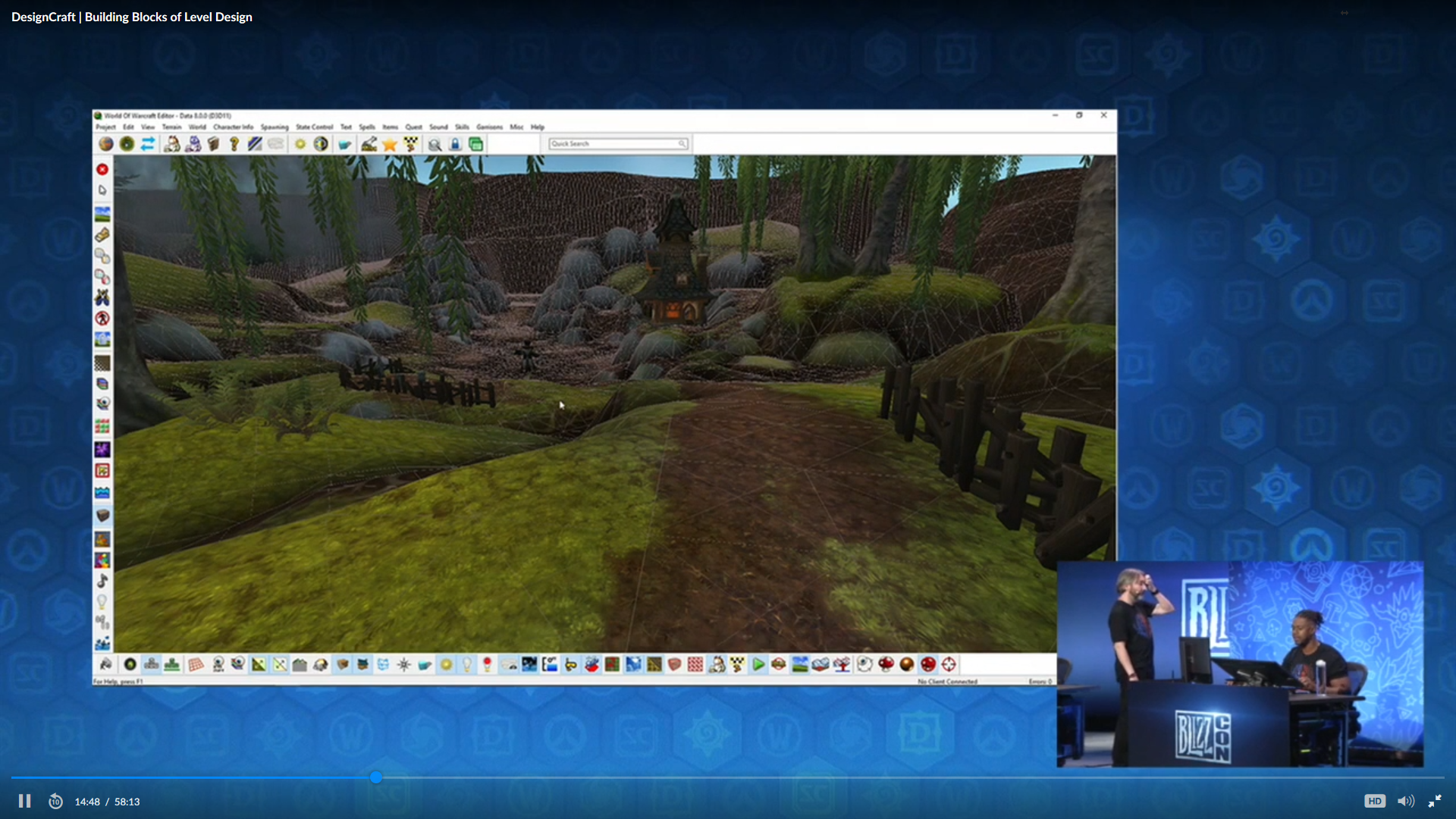Click the video progress bar handle
The image size is (1456, 819).
(x=376, y=777)
